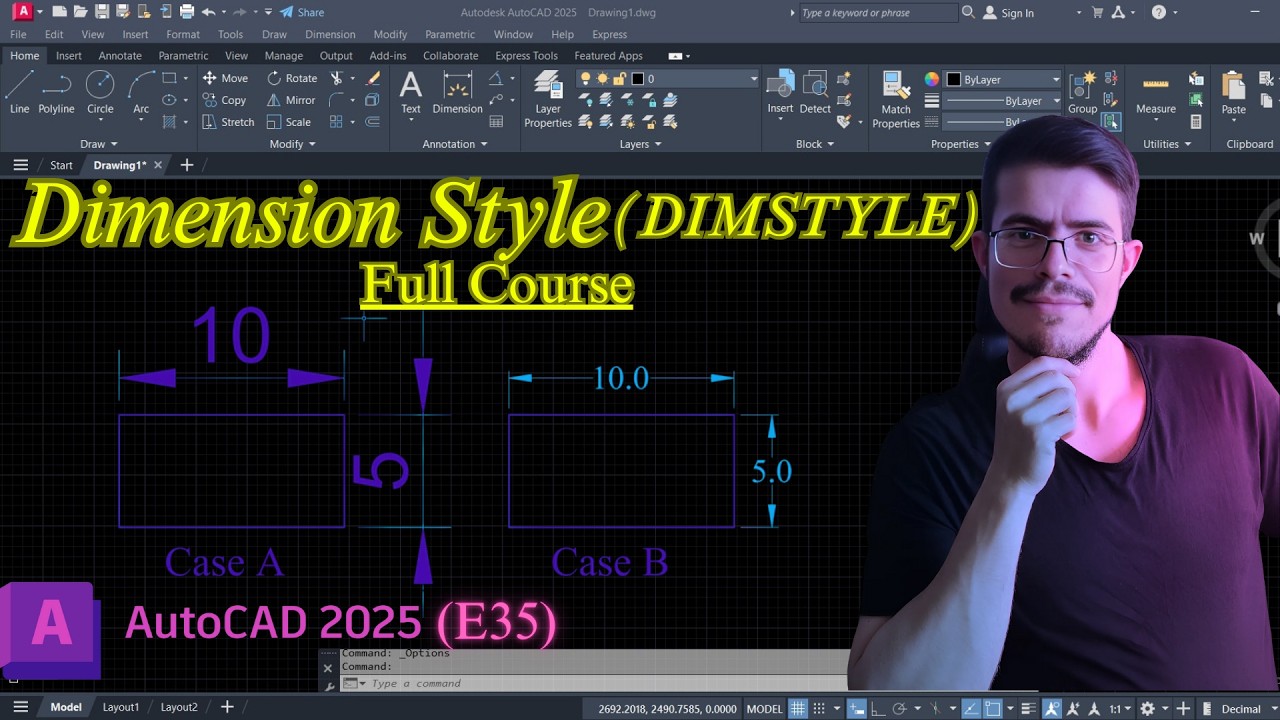This screenshot has height=720, width=1280.
Task: Expand the Modify panel
Action: [292, 144]
